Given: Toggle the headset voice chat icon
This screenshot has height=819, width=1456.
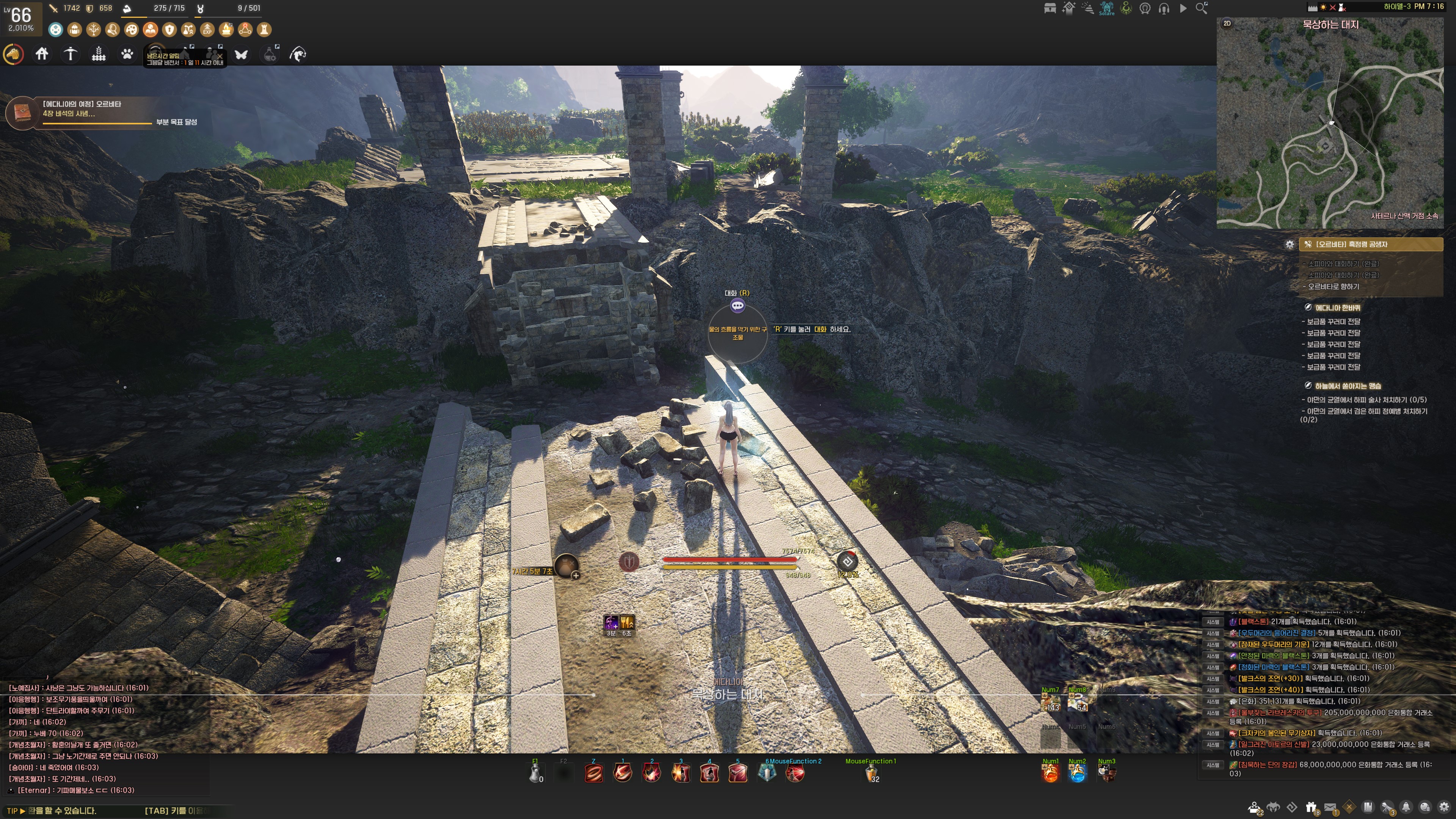Looking at the screenshot, I should 1164,8.
